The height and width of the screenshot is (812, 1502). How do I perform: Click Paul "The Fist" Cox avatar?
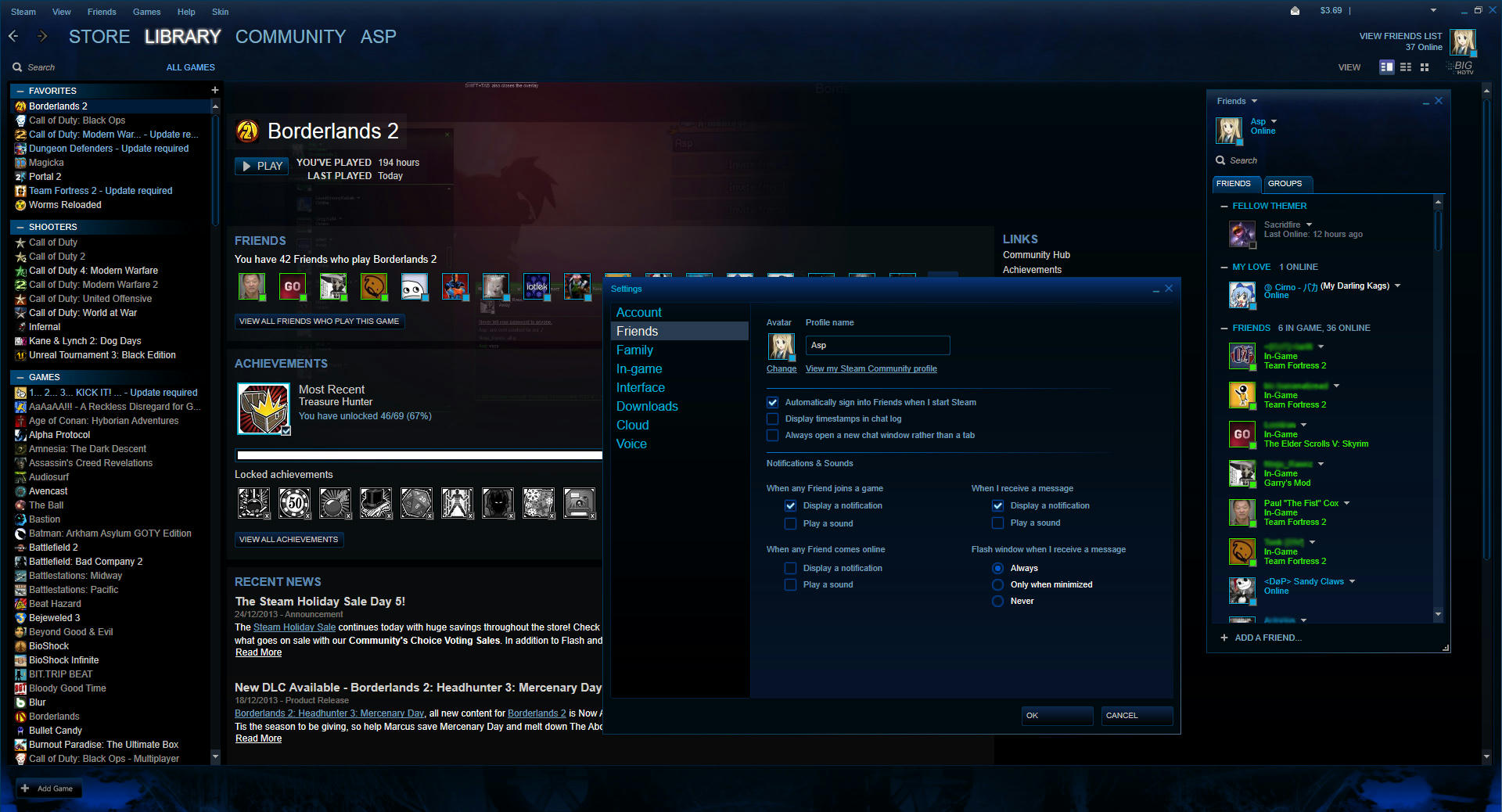tap(1241, 512)
